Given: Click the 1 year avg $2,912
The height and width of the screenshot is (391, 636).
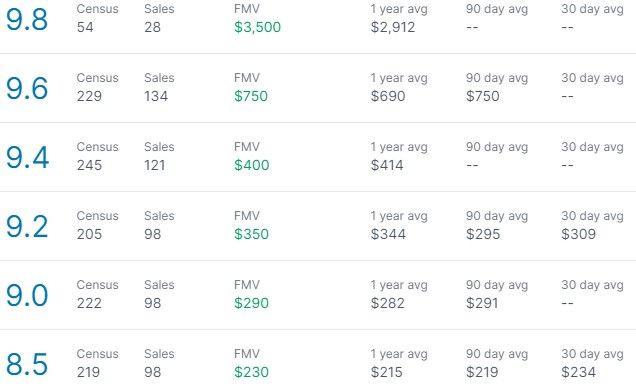Looking at the screenshot, I should coord(393,27).
